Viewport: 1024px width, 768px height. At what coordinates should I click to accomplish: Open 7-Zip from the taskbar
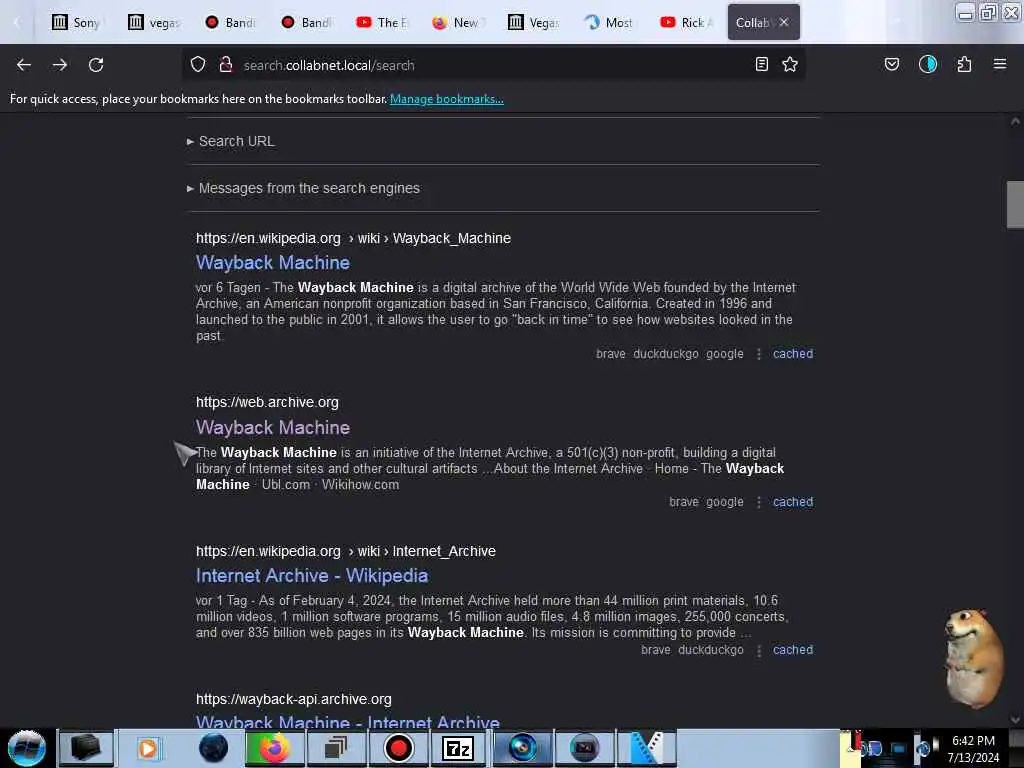pyautogui.click(x=458, y=748)
